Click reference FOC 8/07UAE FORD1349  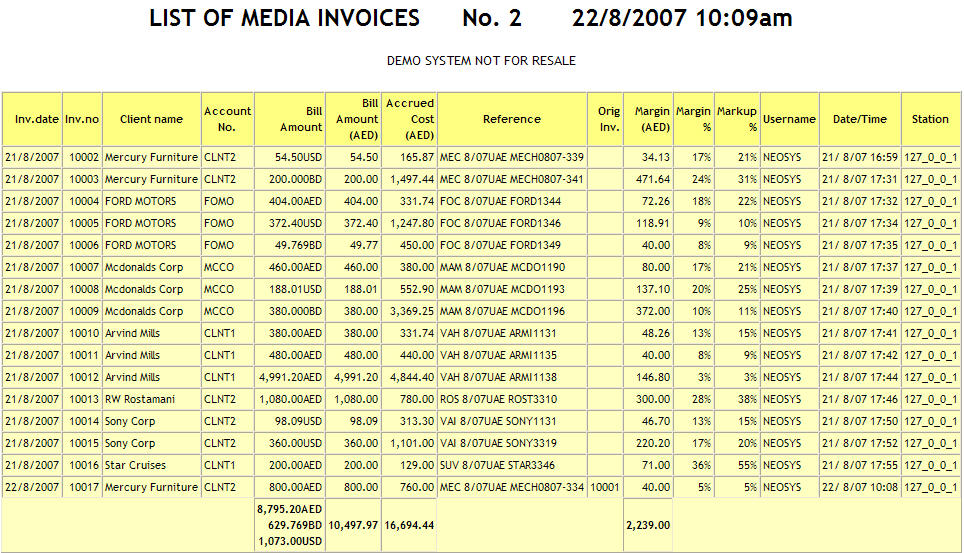(x=500, y=245)
